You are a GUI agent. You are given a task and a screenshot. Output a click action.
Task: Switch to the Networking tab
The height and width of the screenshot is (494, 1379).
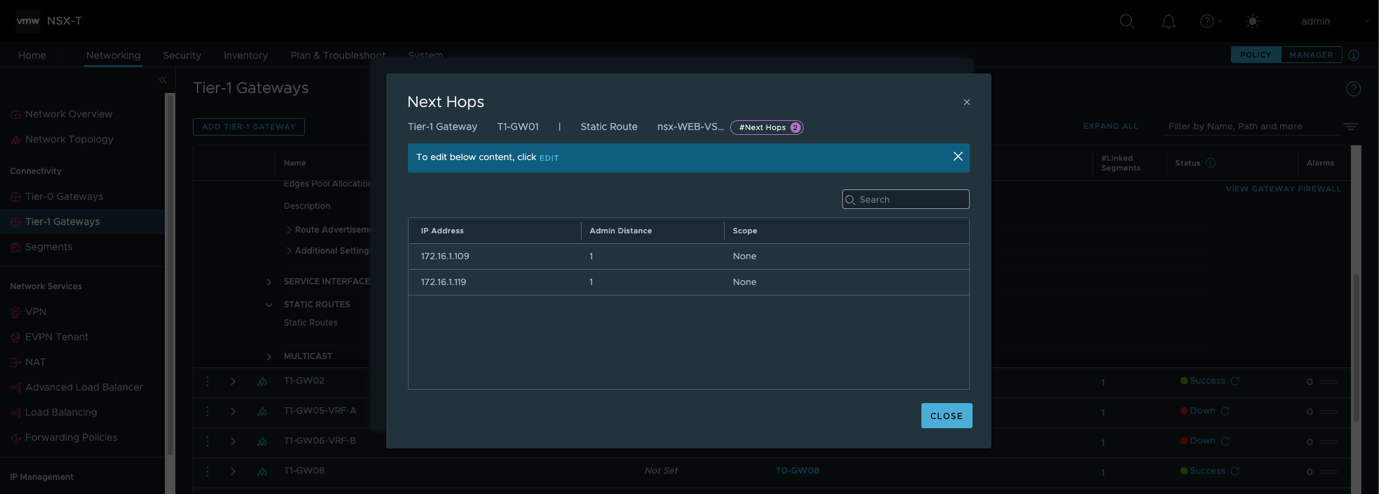click(113, 55)
